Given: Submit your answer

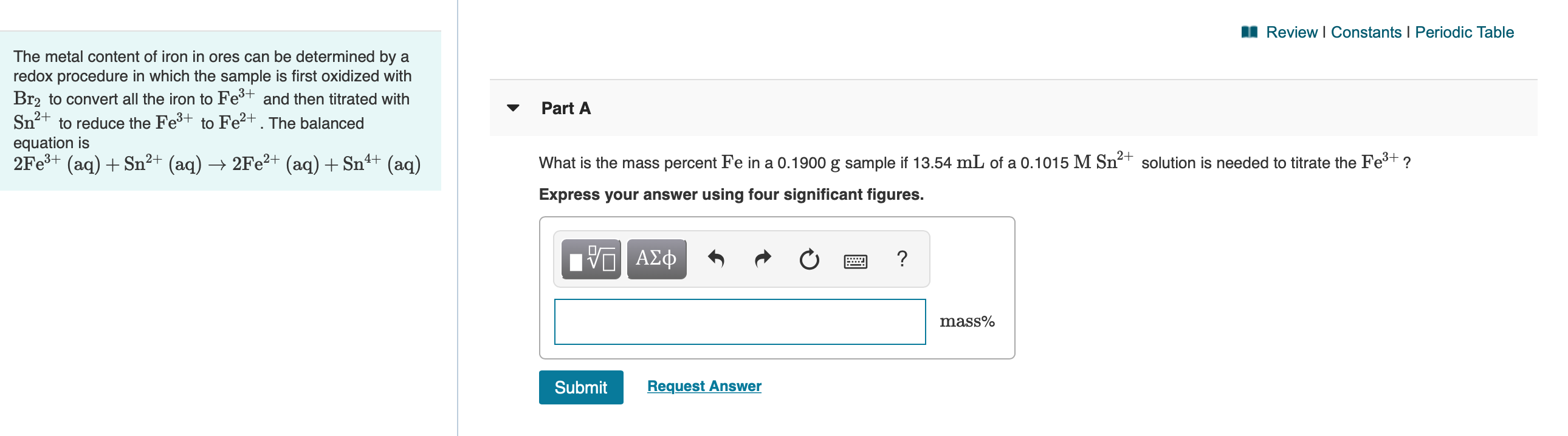Looking at the screenshot, I should pyautogui.click(x=580, y=387).
